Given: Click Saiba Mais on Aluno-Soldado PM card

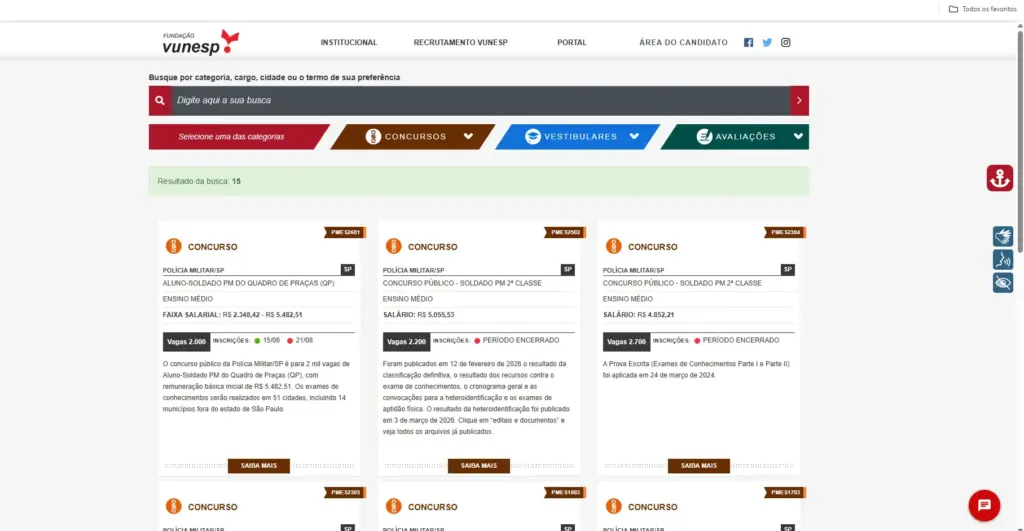Looking at the screenshot, I should coord(259,466).
